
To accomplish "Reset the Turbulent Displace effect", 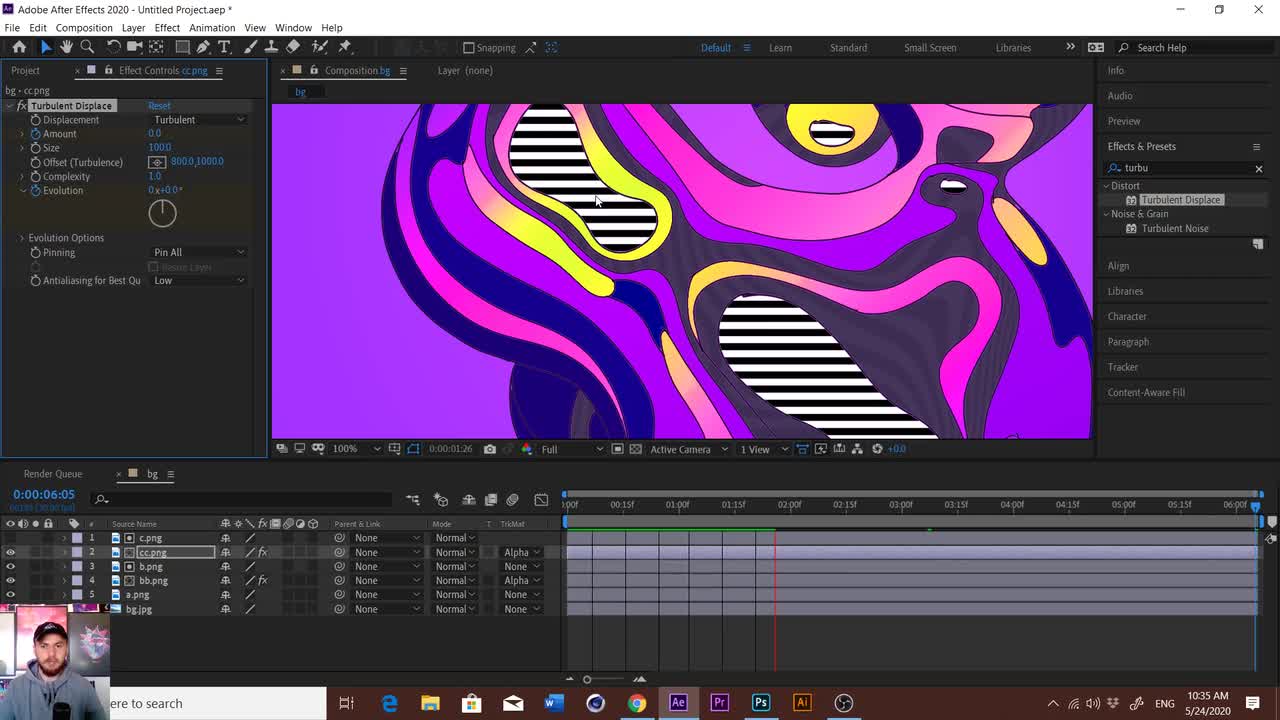I will tap(158, 105).
